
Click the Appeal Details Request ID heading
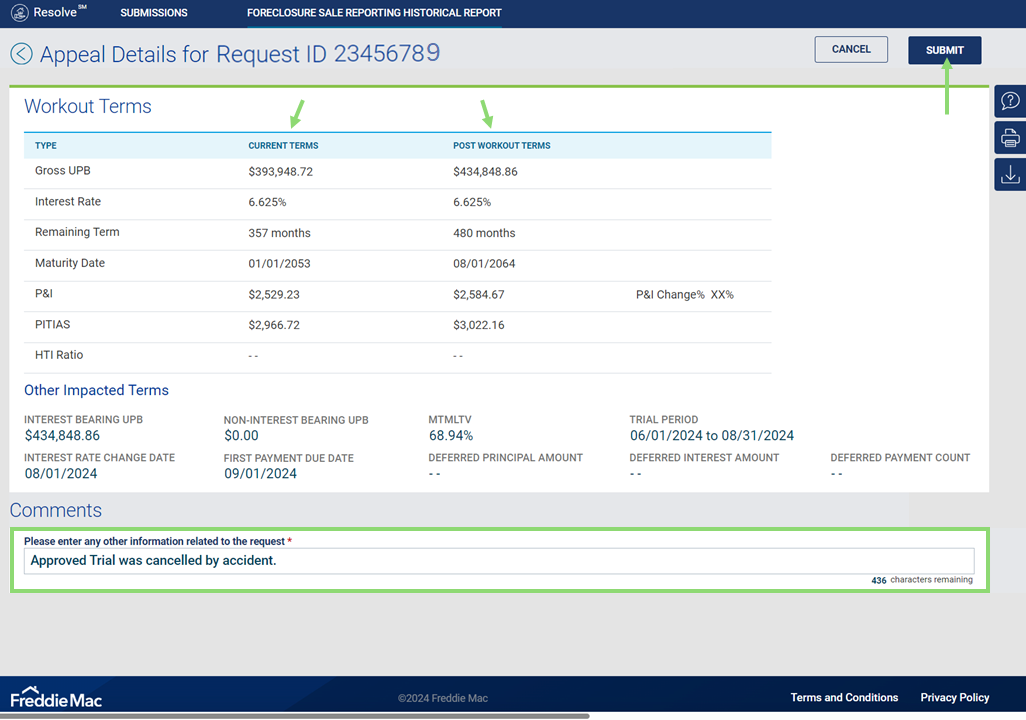[239, 54]
